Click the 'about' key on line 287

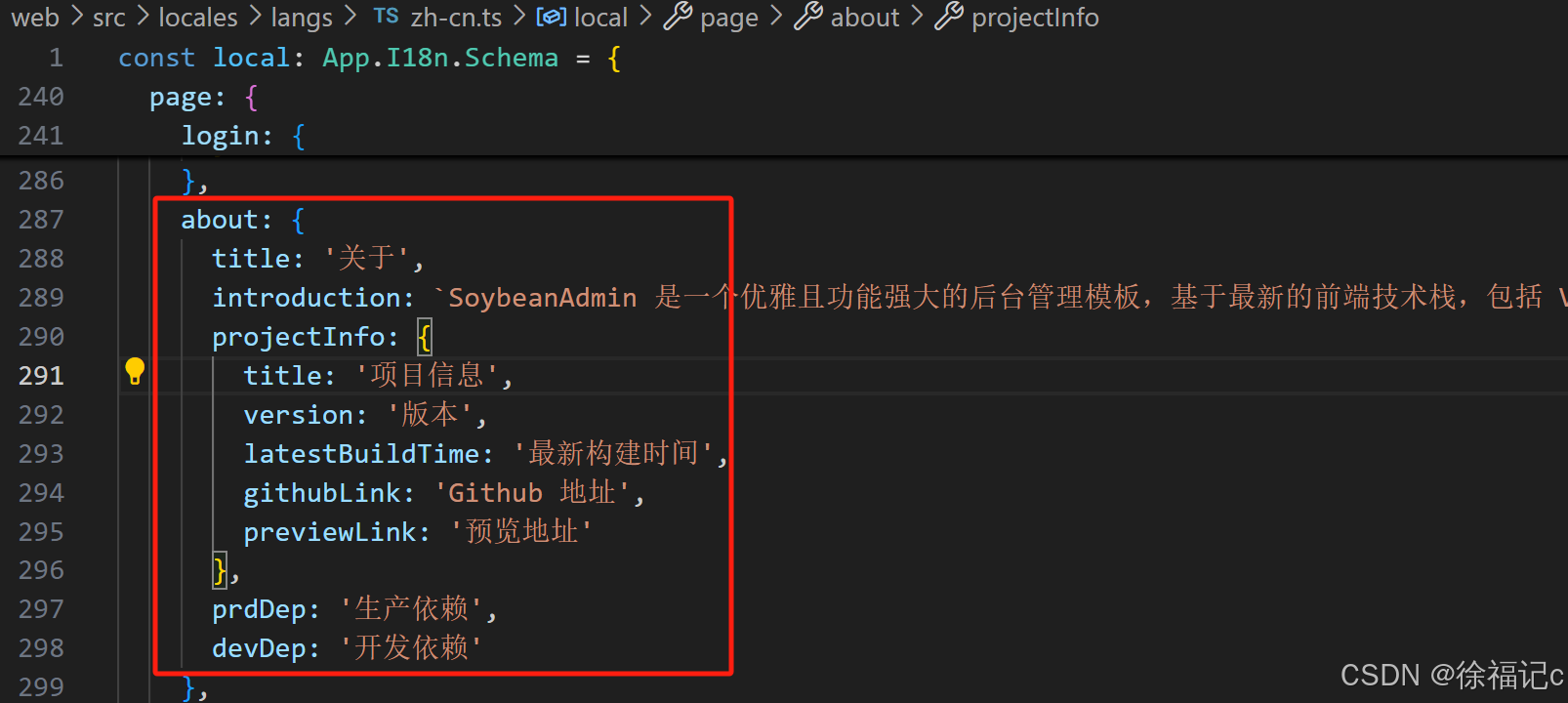220,220
